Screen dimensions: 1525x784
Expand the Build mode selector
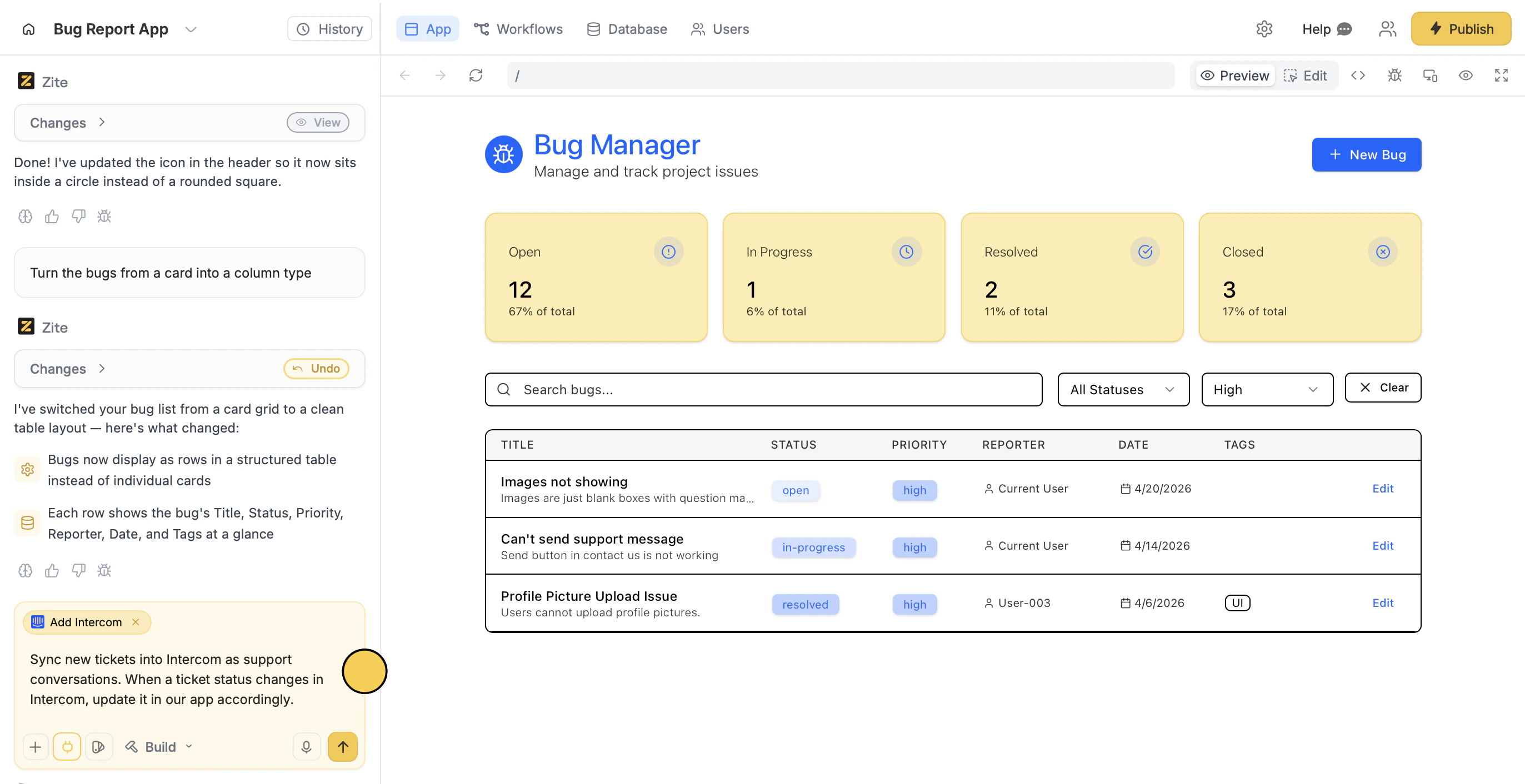tap(159, 746)
